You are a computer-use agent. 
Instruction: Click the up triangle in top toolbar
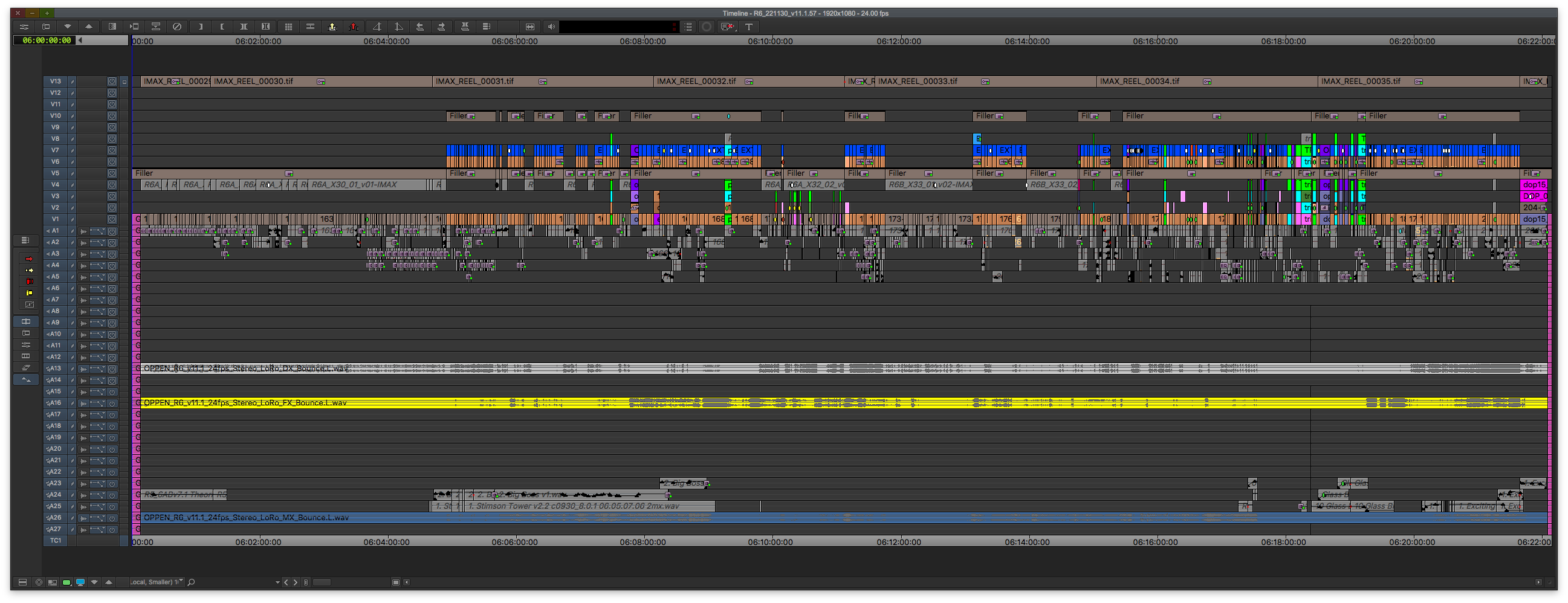pyautogui.click(x=89, y=27)
